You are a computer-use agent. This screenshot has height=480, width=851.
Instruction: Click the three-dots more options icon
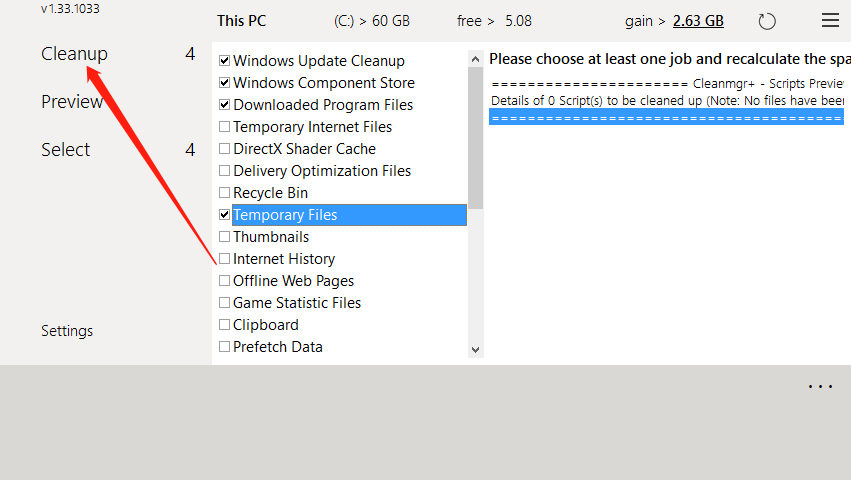point(820,387)
